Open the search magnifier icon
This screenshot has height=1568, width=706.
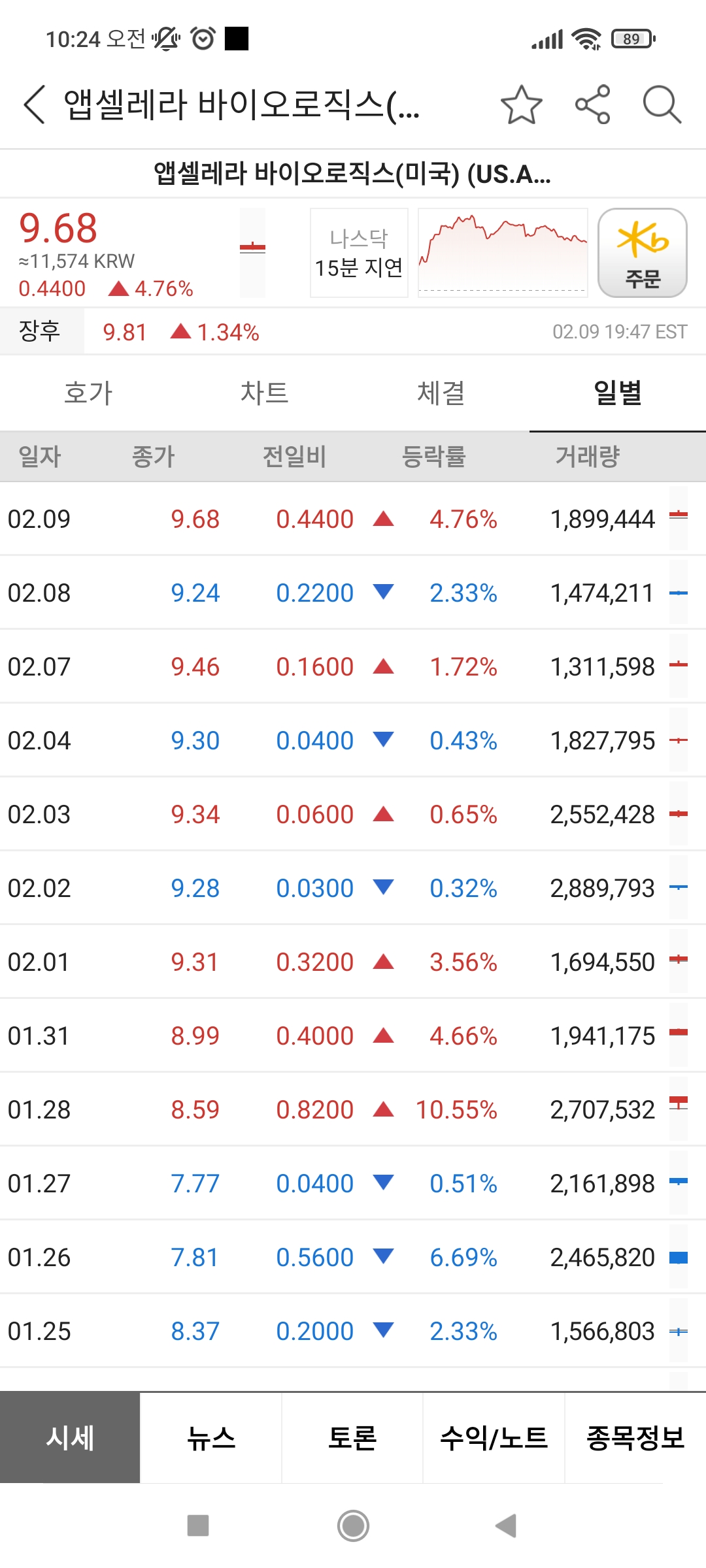[662, 105]
